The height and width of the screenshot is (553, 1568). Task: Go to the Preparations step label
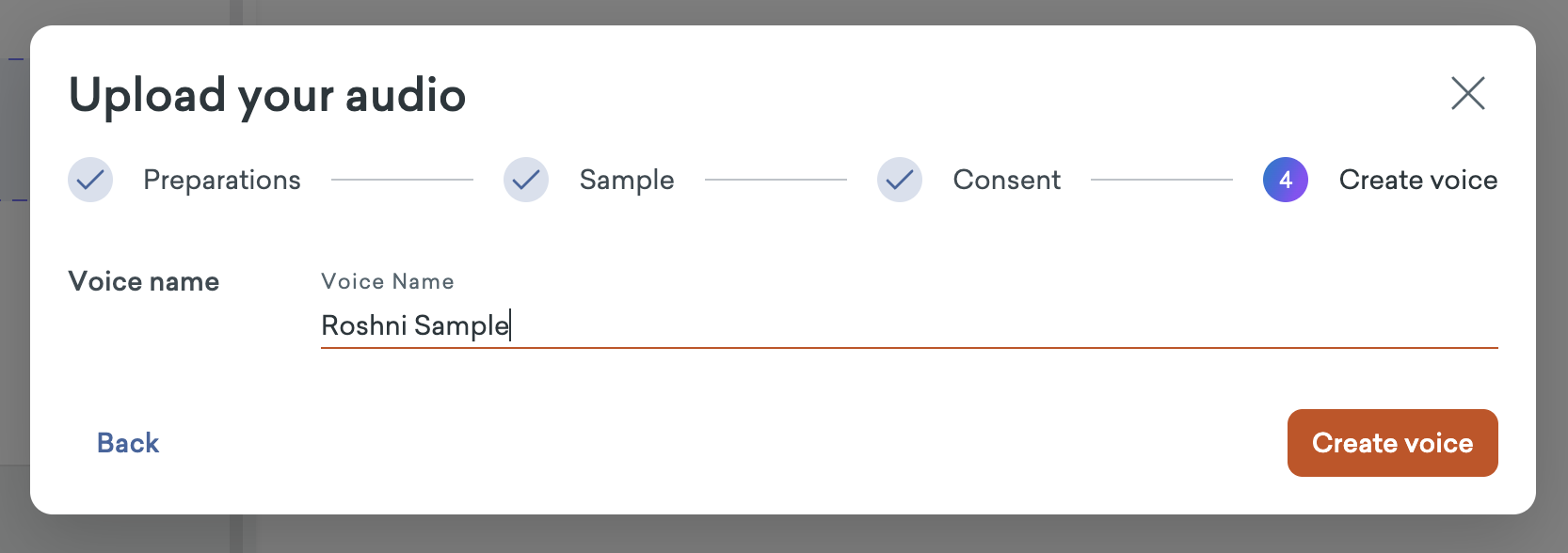222,180
